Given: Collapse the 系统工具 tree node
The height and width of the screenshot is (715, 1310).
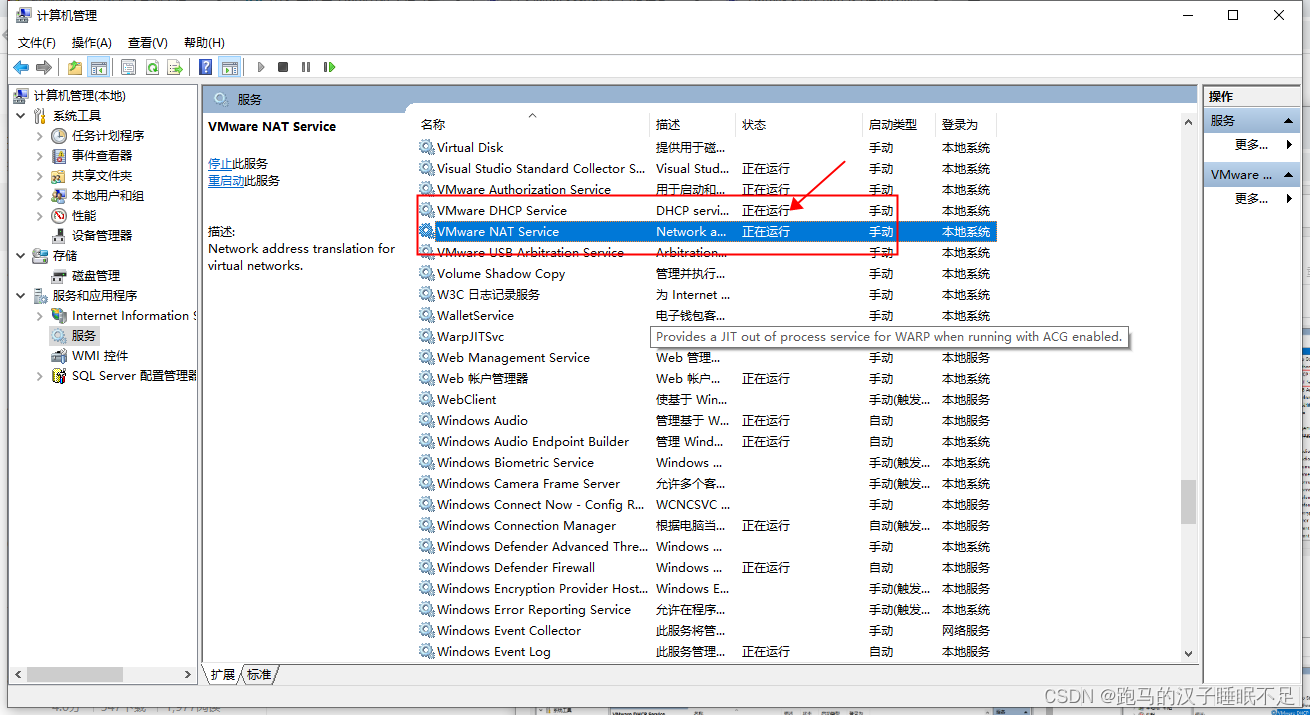Looking at the screenshot, I should (21, 115).
